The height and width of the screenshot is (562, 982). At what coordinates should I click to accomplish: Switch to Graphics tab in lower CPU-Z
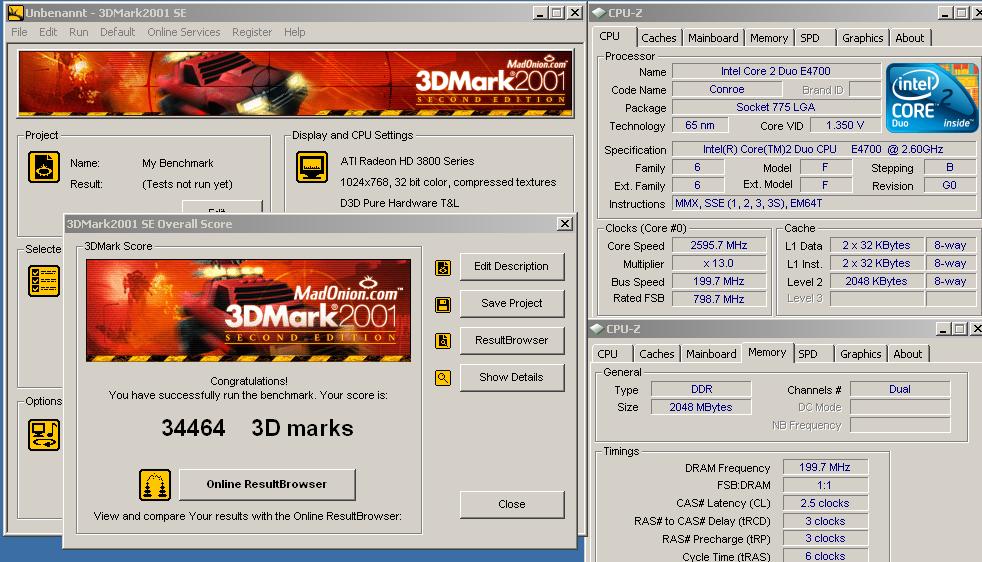pos(861,353)
